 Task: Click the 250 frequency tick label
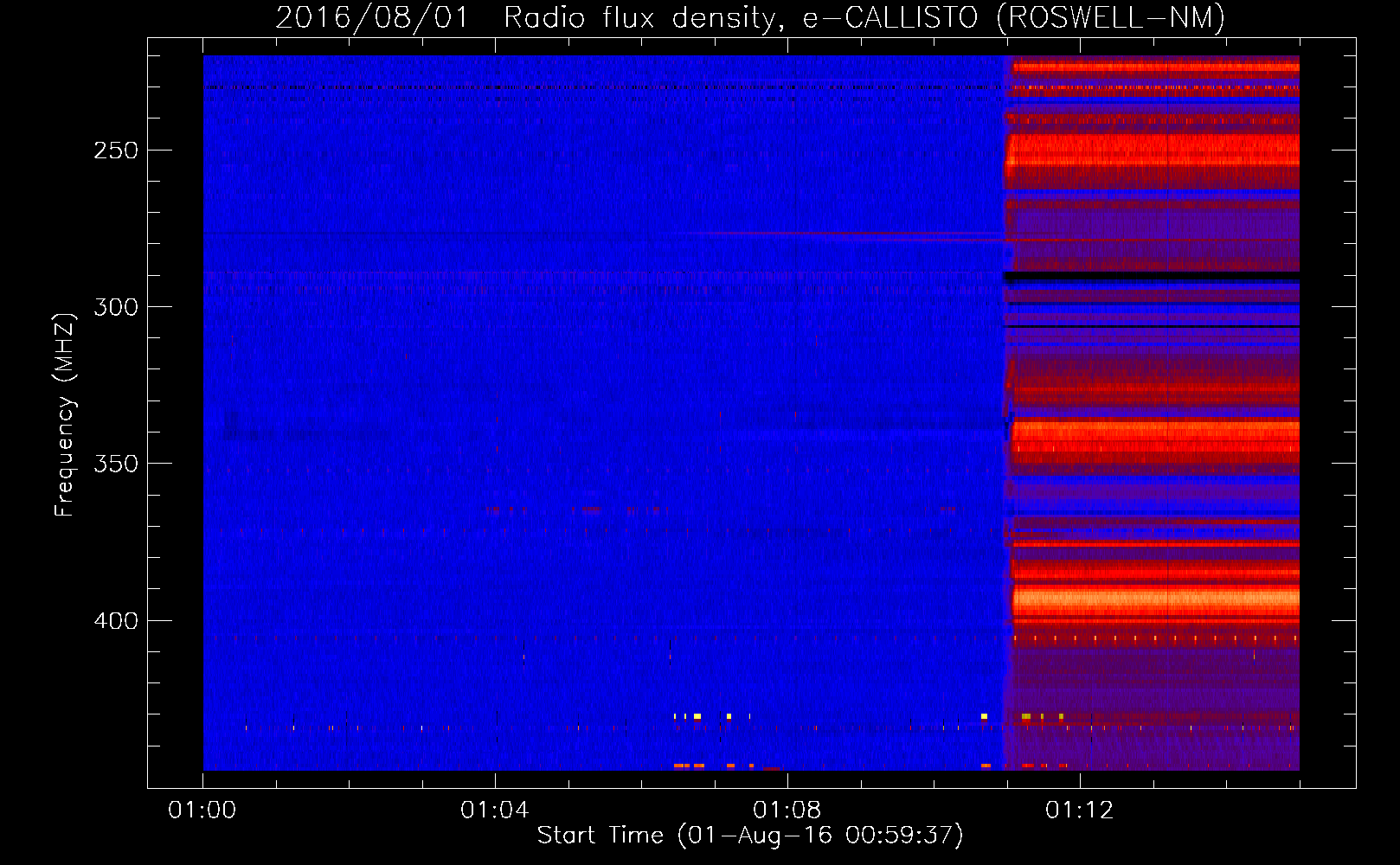pos(116,151)
